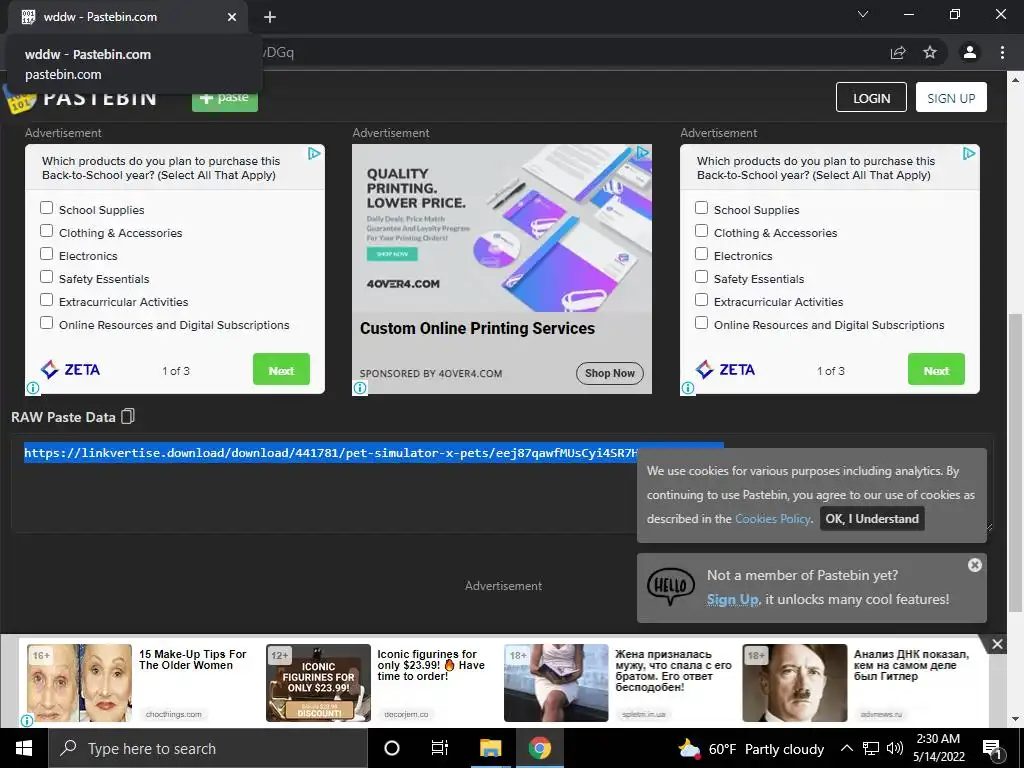Image resolution: width=1024 pixels, height=768 pixels.
Task: Bookmark this tab with the star icon
Action: (930, 52)
